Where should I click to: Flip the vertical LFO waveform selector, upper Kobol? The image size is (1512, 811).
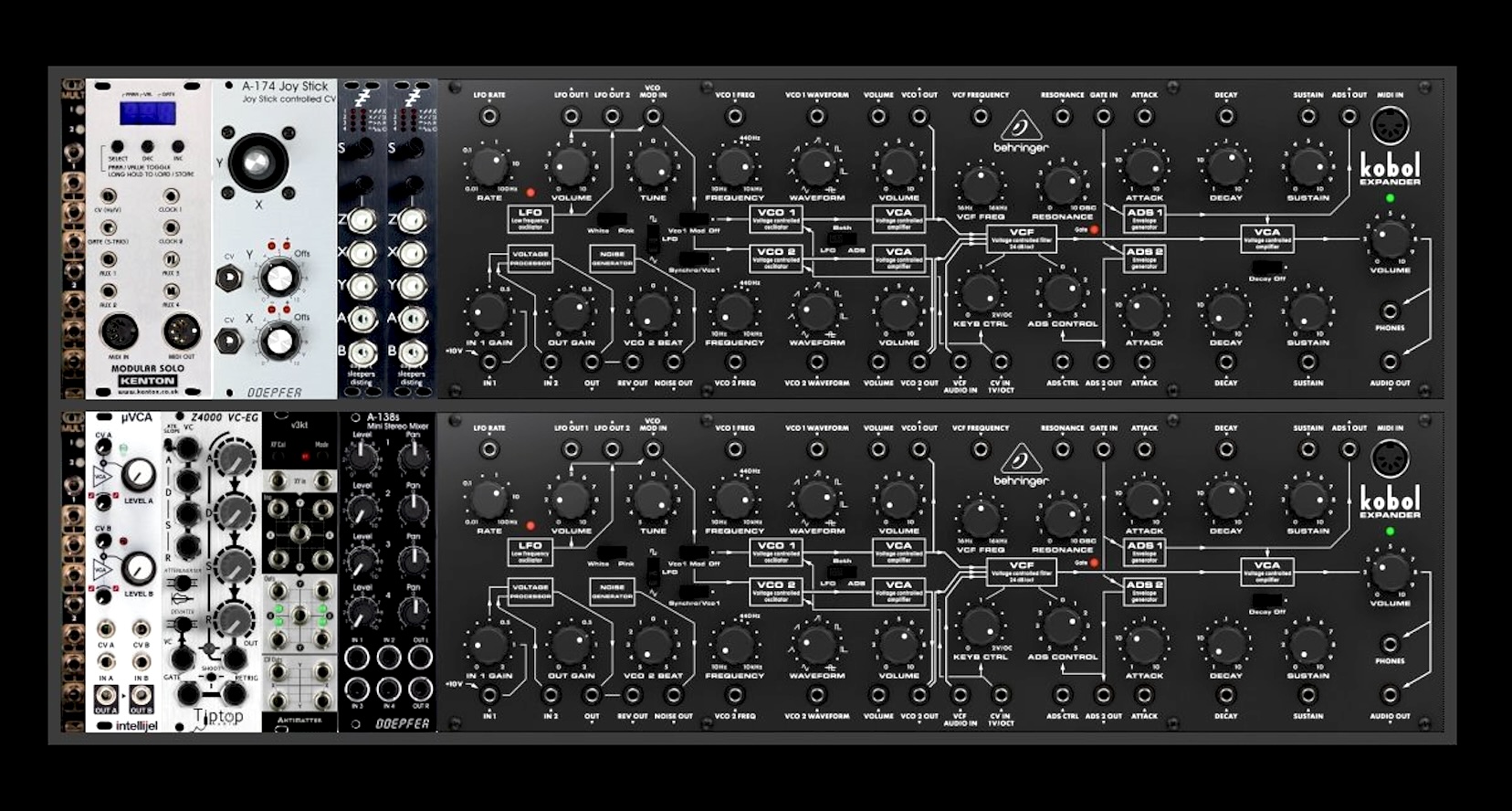coord(653,238)
